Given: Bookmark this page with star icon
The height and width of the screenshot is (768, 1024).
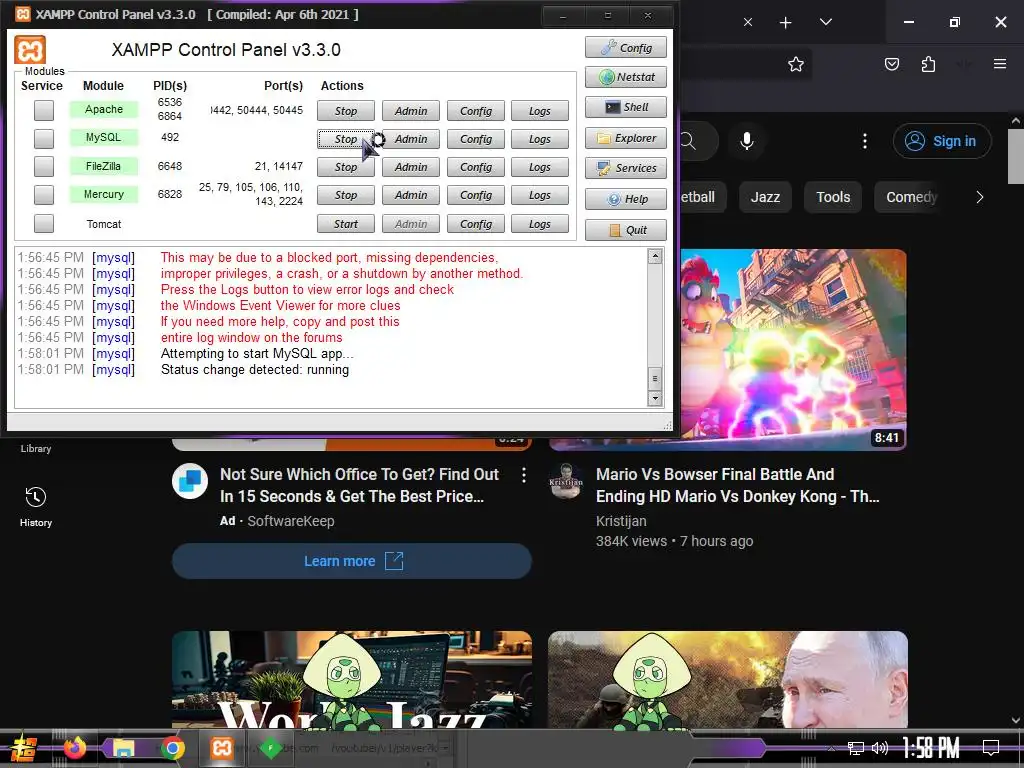Looking at the screenshot, I should [795, 64].
